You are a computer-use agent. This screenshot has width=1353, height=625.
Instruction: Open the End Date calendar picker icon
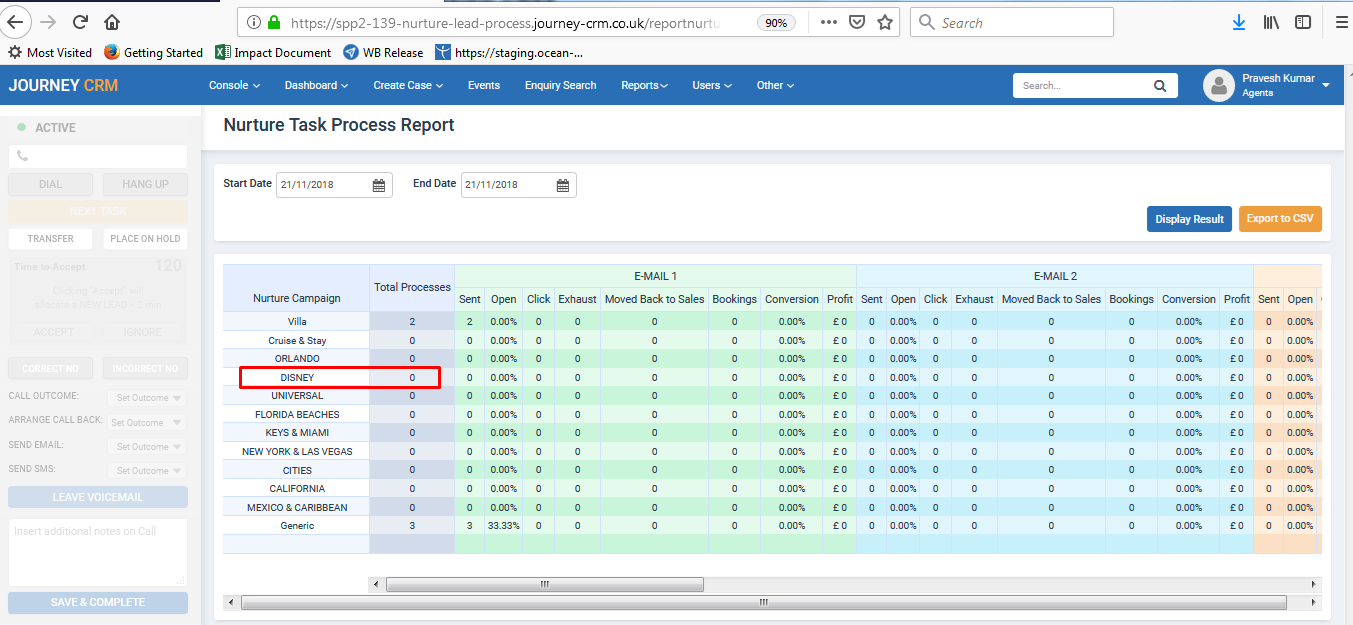(x=563, y=185)
